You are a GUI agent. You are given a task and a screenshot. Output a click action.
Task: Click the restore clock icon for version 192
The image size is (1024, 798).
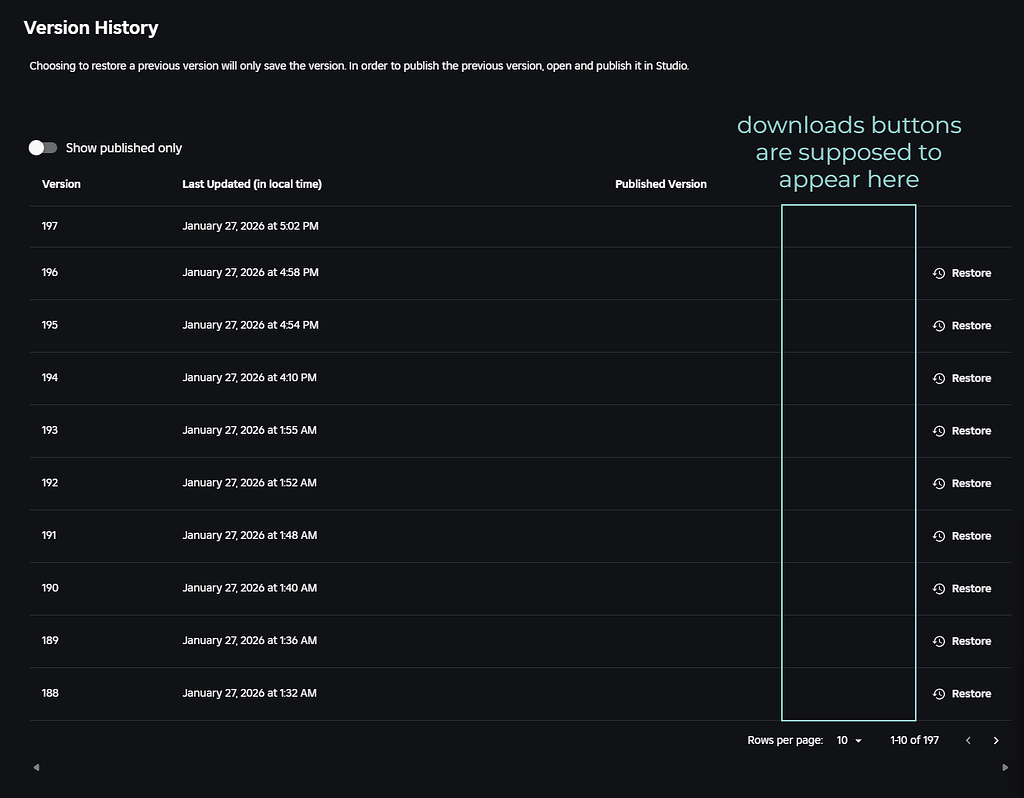pos(939,483)
